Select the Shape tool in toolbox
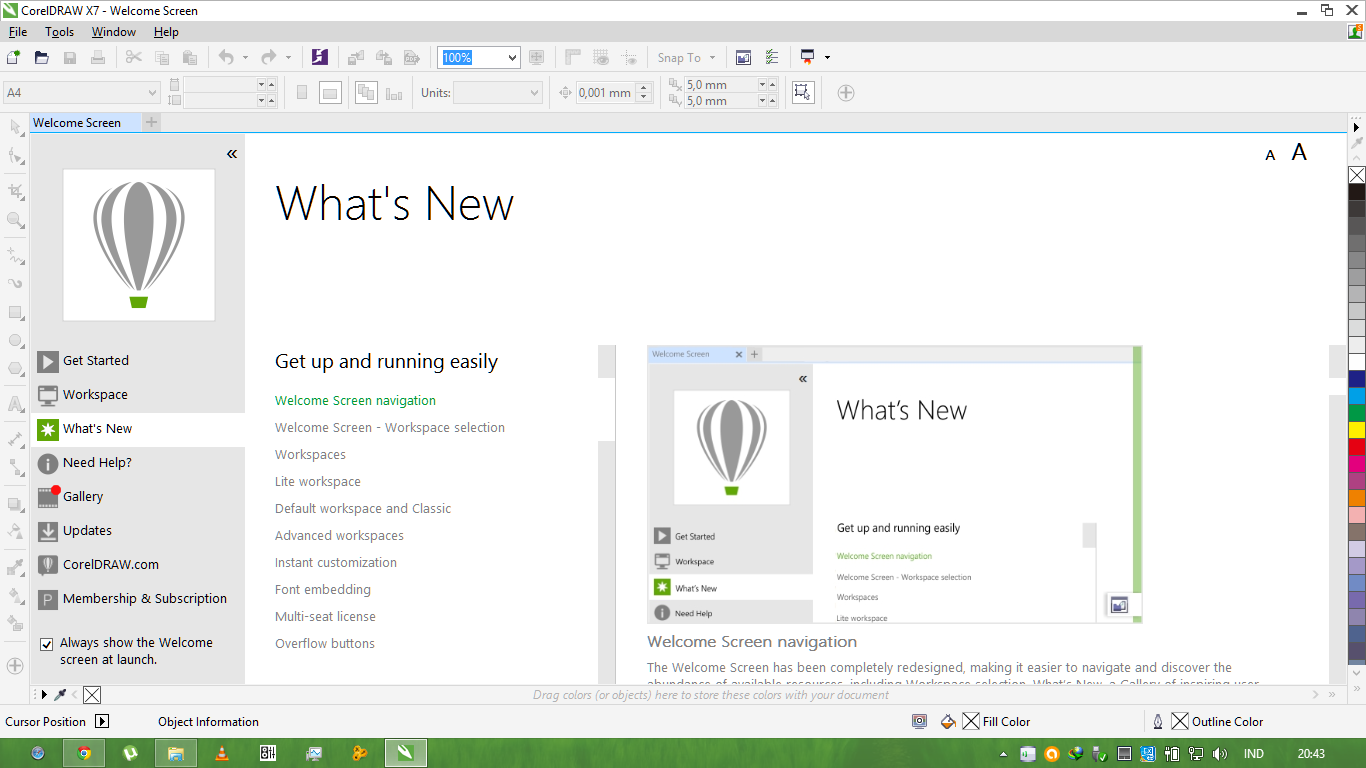Image resolution: width=1366 pixels, height=768 pixels. pos(15,156)
